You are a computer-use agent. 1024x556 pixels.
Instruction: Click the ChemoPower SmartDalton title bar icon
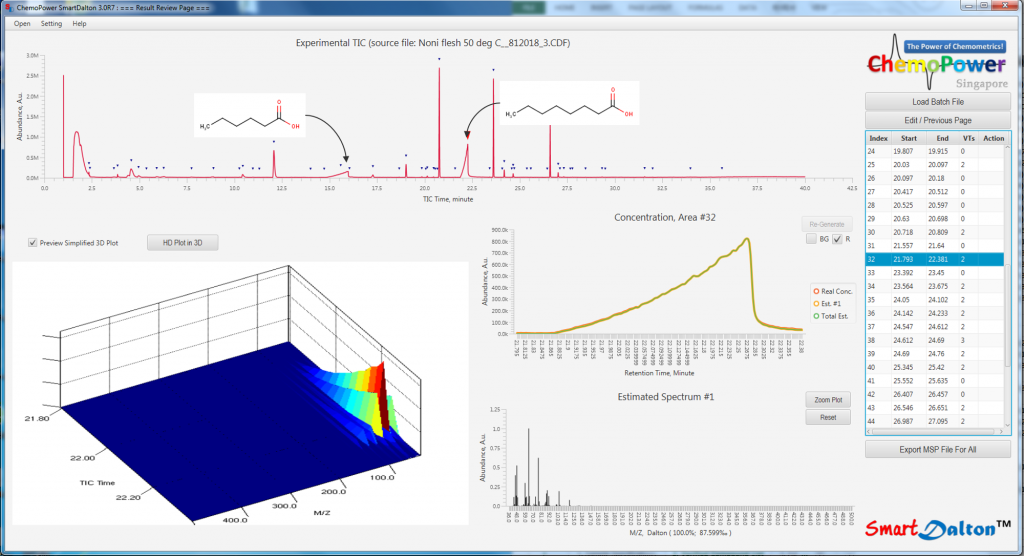(8, 8)
